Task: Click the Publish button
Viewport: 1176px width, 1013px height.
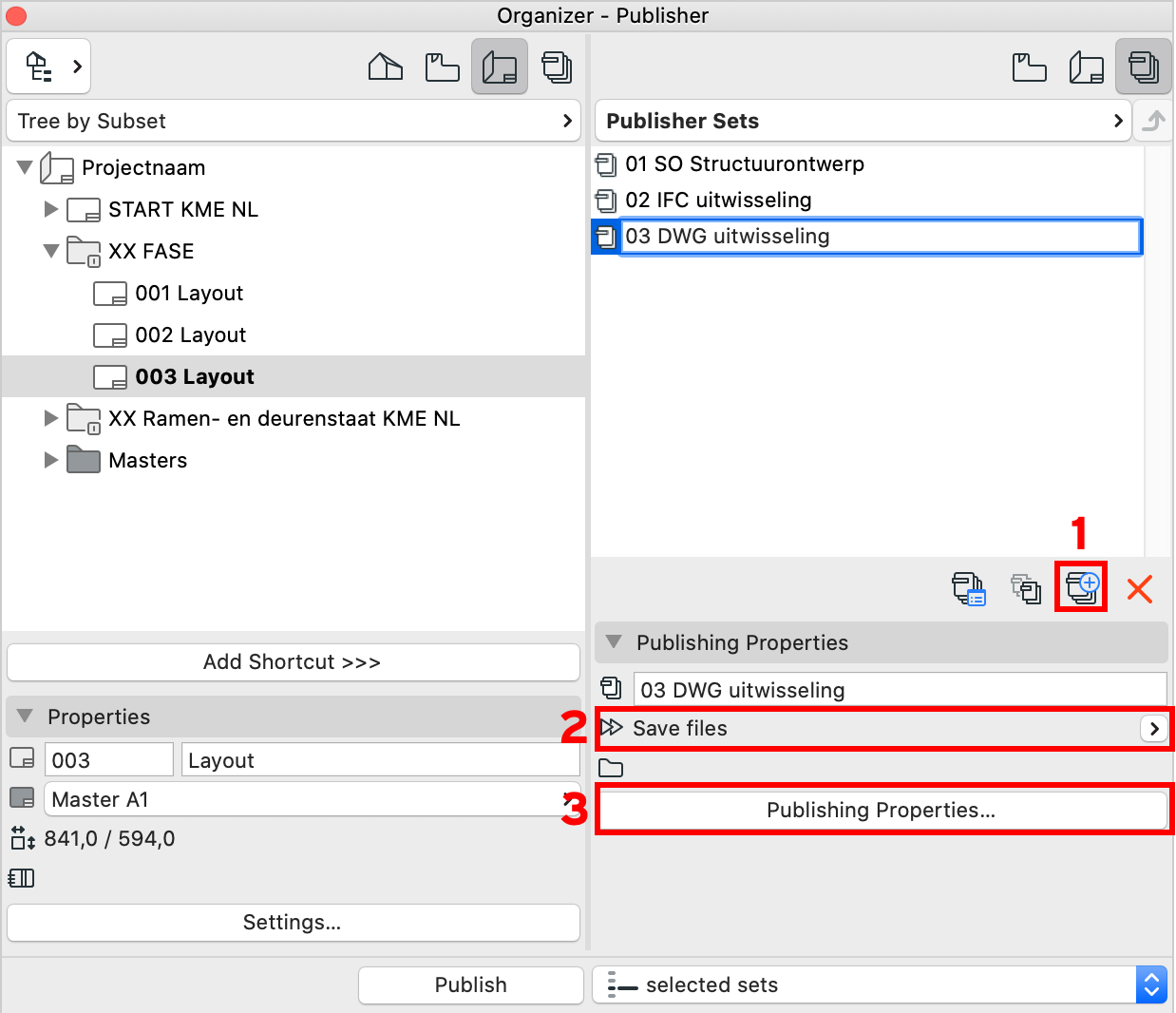Action: tap(471, 985)
